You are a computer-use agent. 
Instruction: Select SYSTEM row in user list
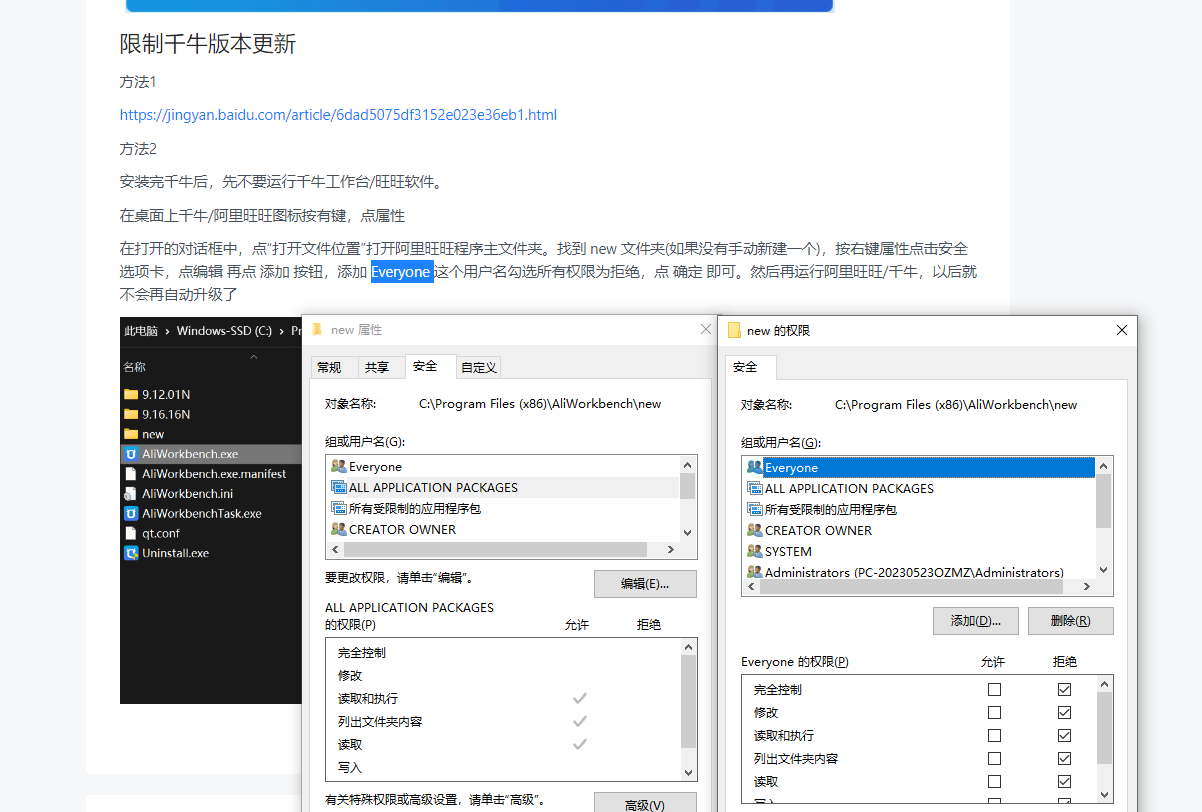click(919, 552)
